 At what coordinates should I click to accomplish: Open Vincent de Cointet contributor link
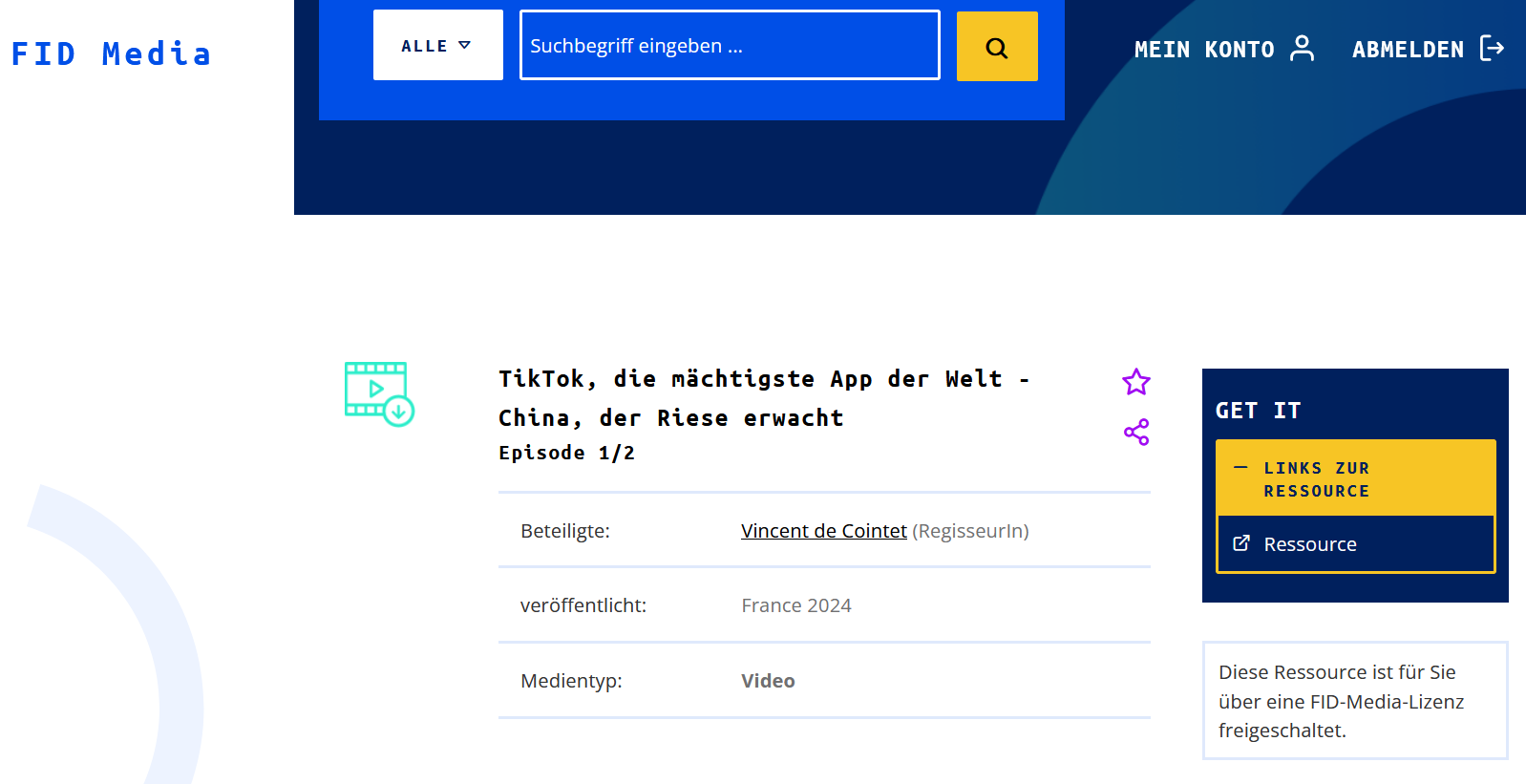[x=823, y=531]
